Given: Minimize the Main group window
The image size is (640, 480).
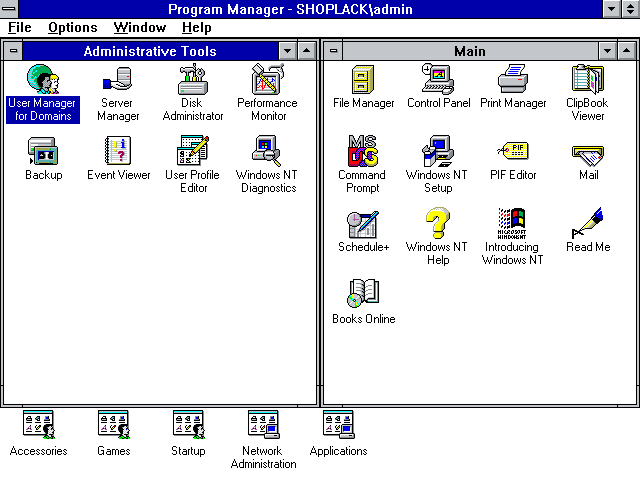Looking at the screenshot, I should click(x=607, y=51).
